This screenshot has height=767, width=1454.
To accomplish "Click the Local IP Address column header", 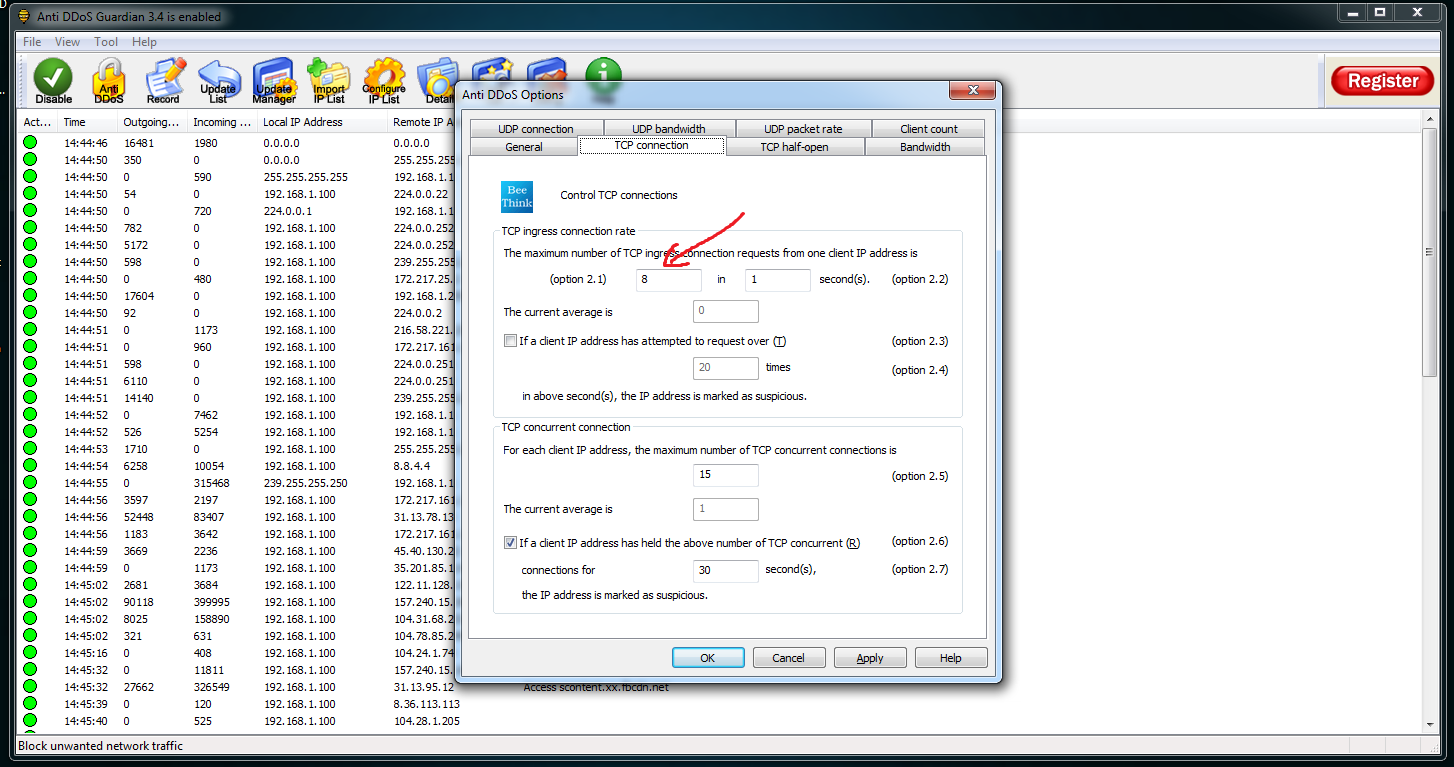I will (x=322, y=122).
